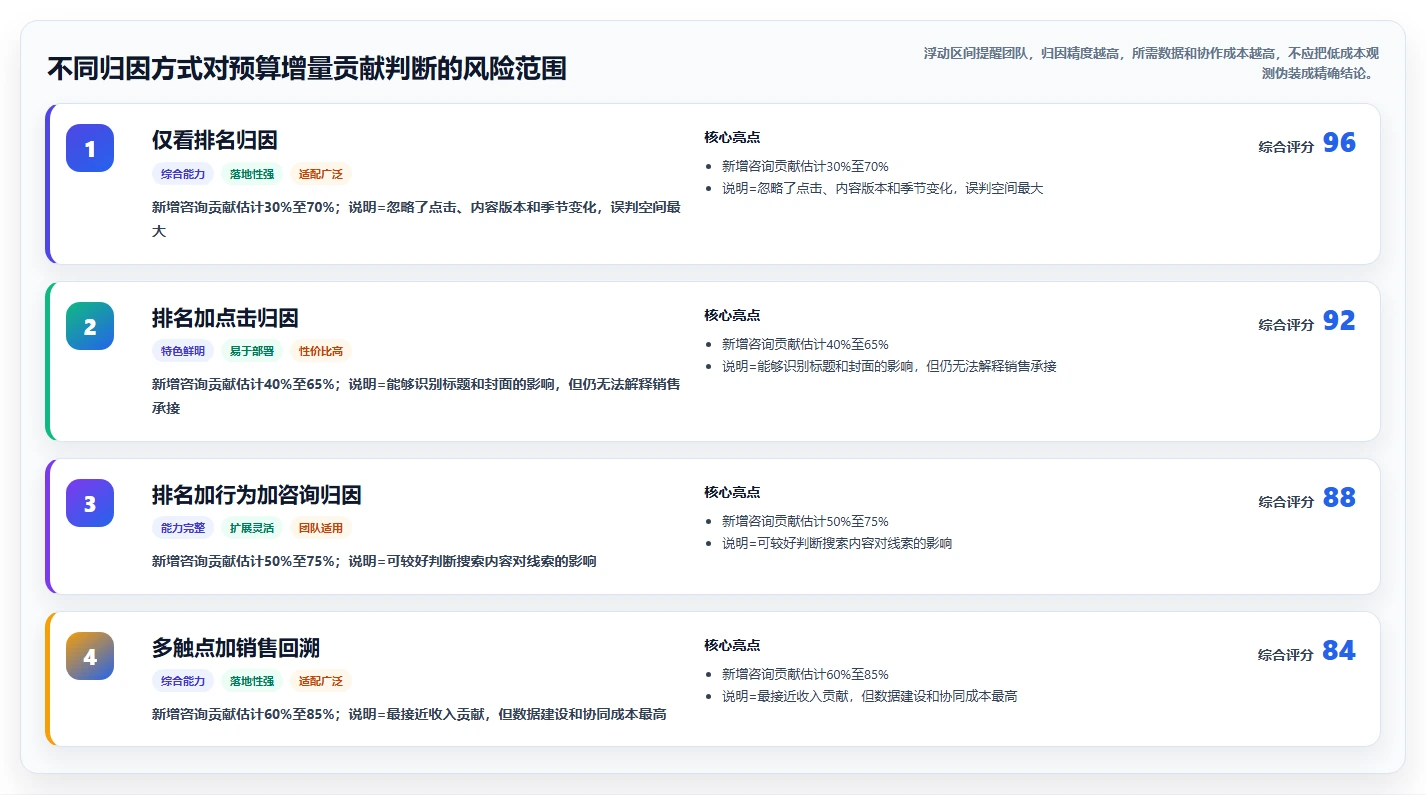Click 综合评分 label beside score 84
1426x795 pixels.
[x=1286, y=655]
